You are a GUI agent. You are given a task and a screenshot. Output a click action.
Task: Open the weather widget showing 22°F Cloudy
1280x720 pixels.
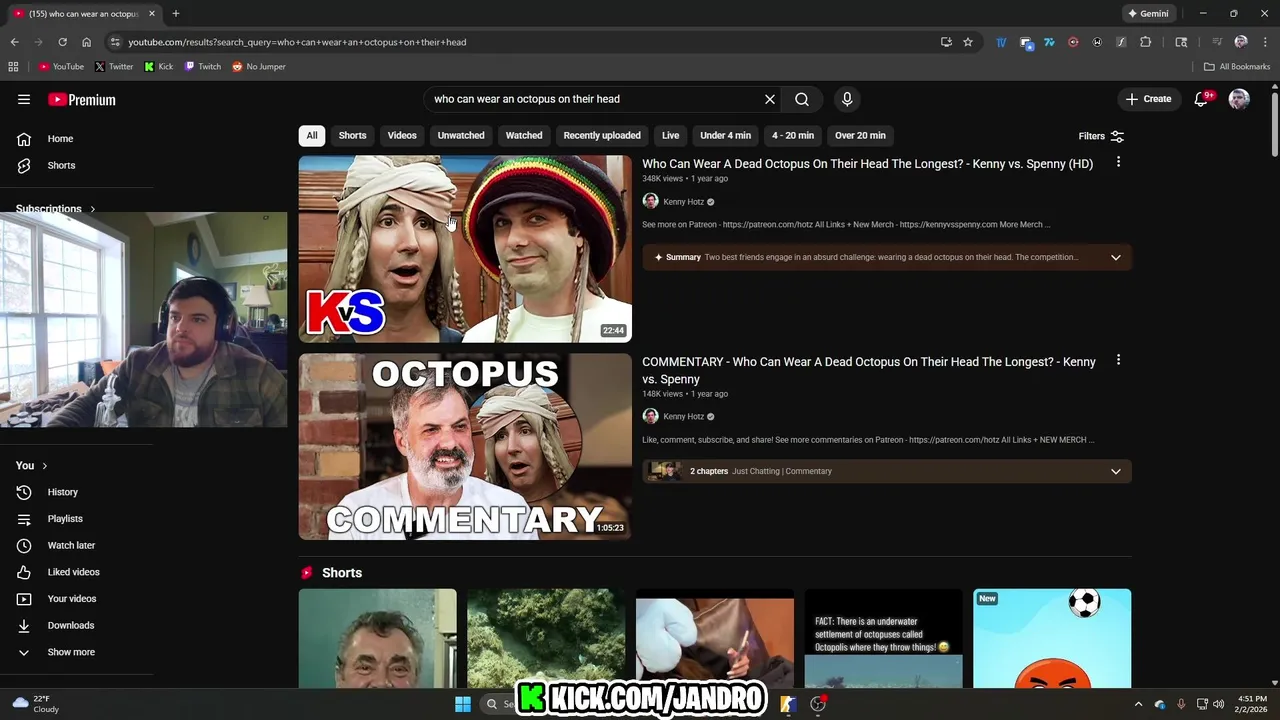(x=35, y=704)
